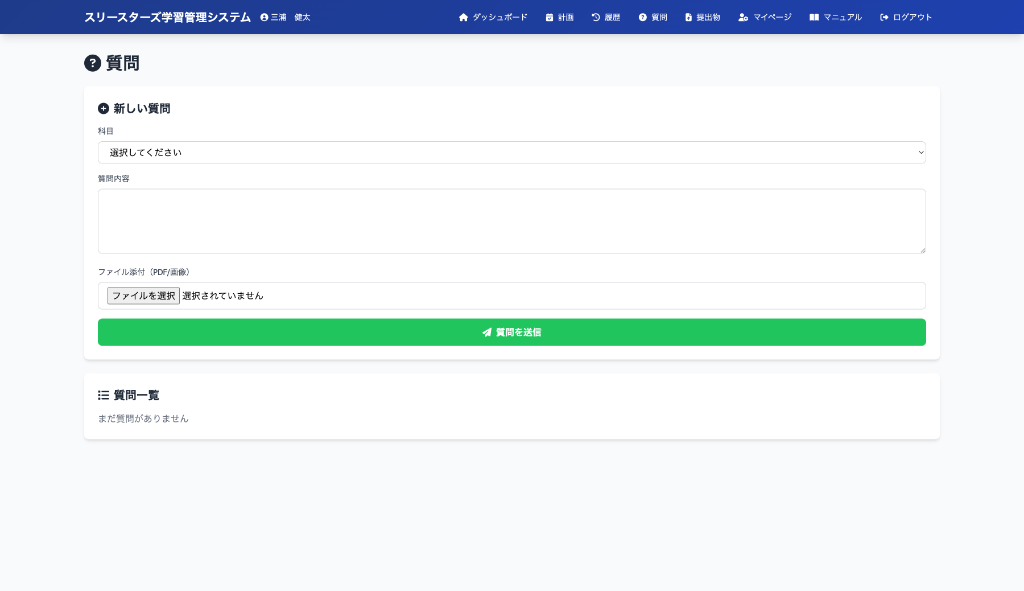Focus the 質問内容 text area

coord(511,221)
